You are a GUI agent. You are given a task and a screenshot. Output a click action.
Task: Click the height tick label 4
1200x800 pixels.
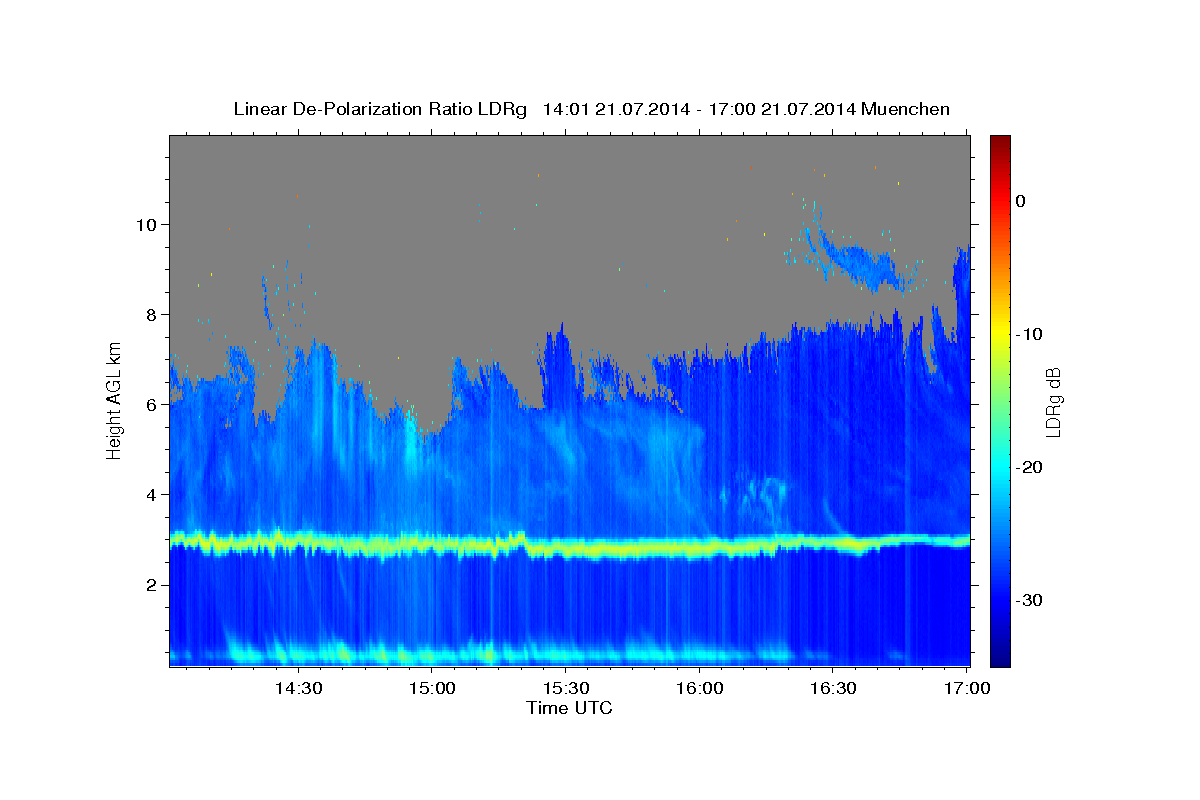coord(151,495)
